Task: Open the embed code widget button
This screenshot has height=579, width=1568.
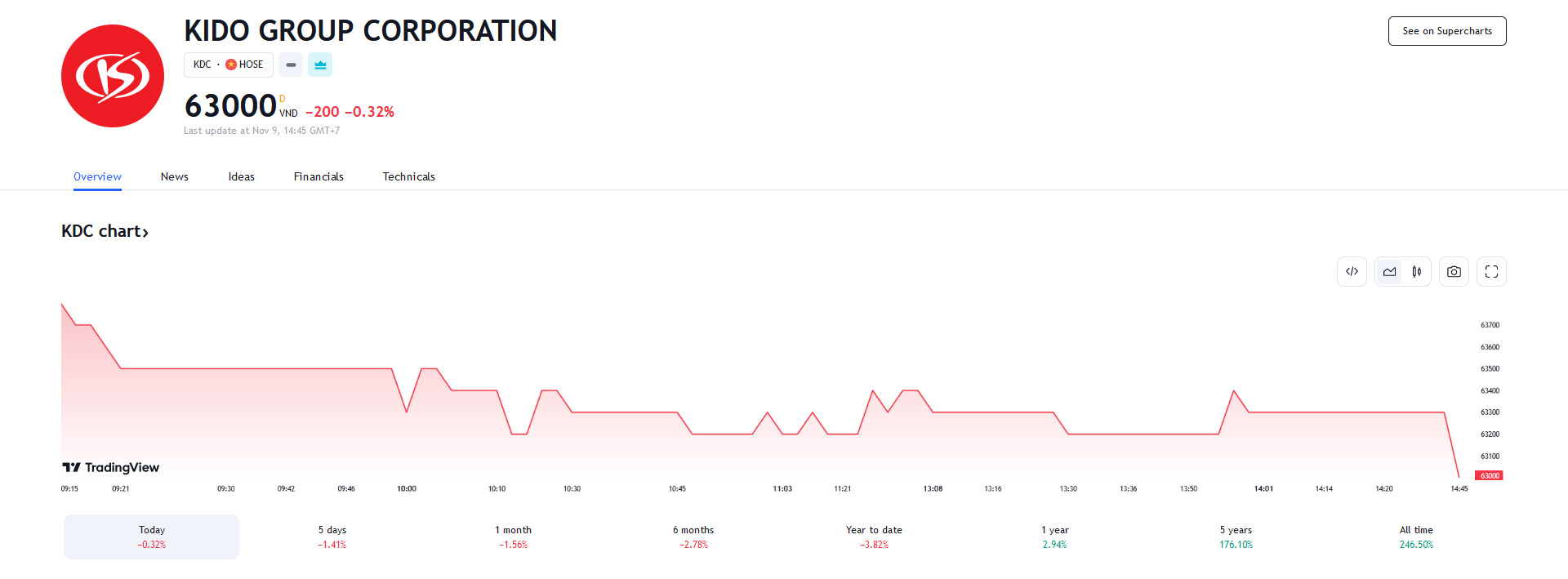Action: (x=1352, y=272)
